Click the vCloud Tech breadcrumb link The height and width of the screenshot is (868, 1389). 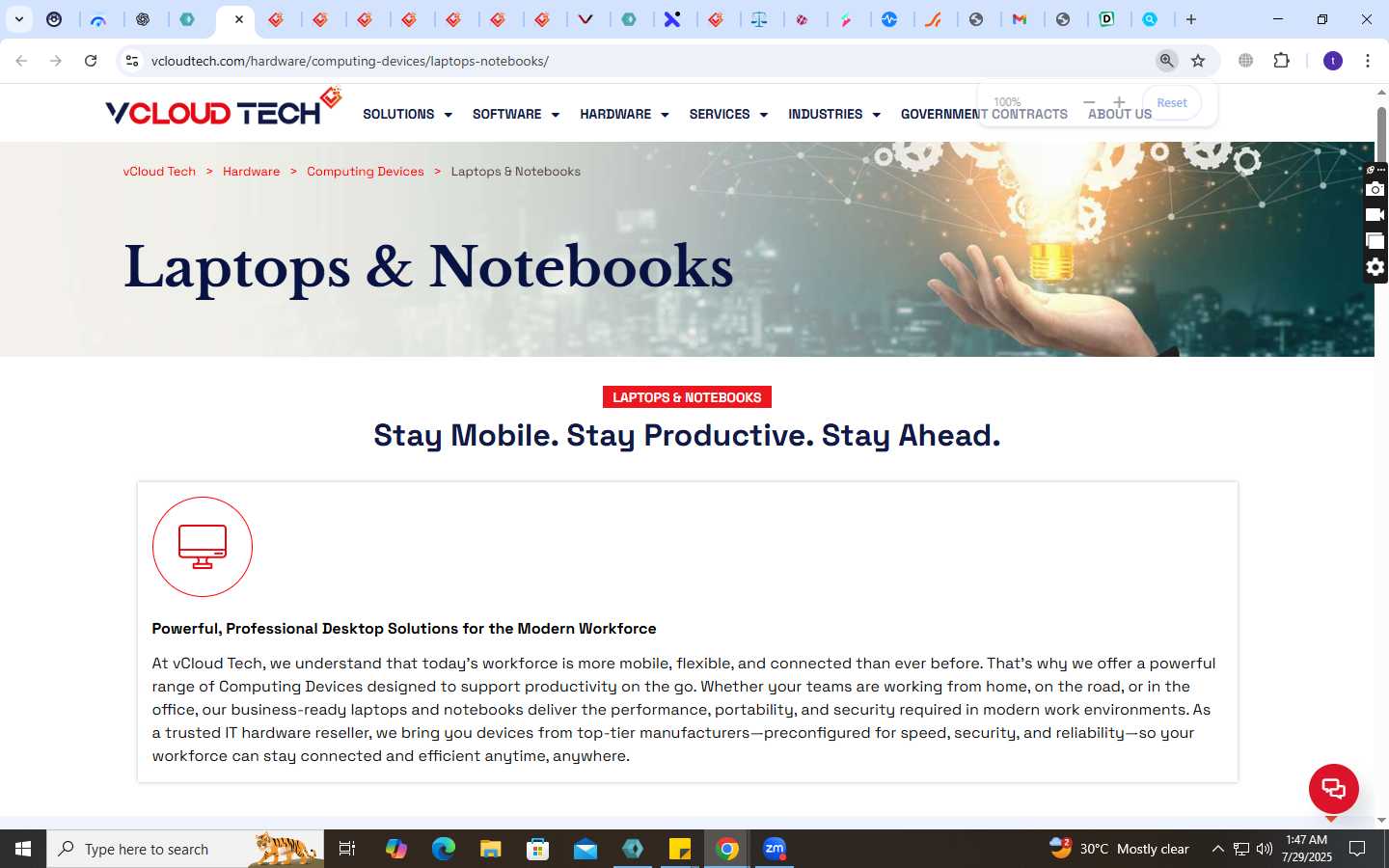[159, 172]
